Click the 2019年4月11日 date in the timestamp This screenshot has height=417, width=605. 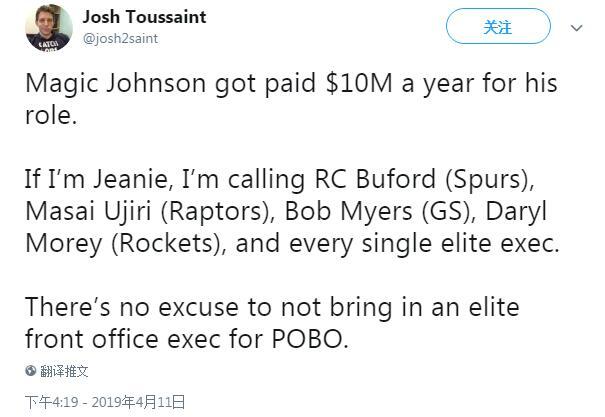click(x=138, y=402)
